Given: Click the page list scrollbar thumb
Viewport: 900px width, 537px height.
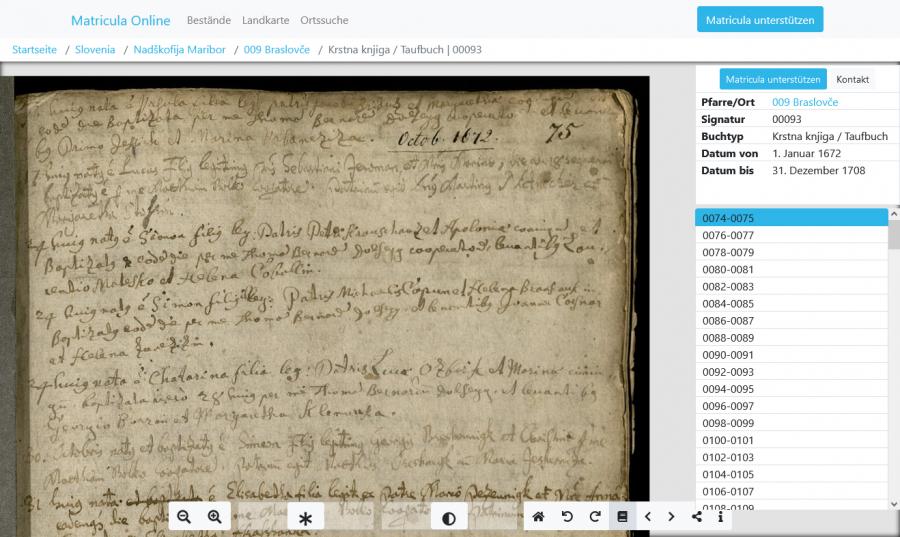Looking at the screenshot, I should [x=894, y=234].
